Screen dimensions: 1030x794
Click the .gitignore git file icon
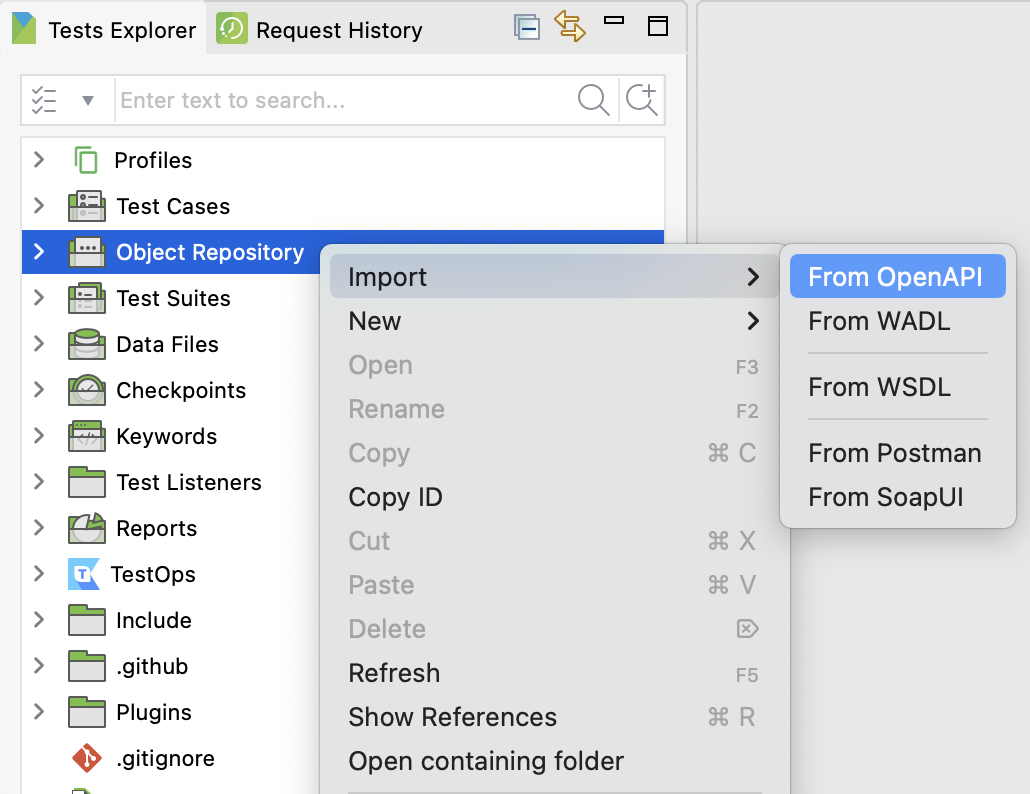87,758
